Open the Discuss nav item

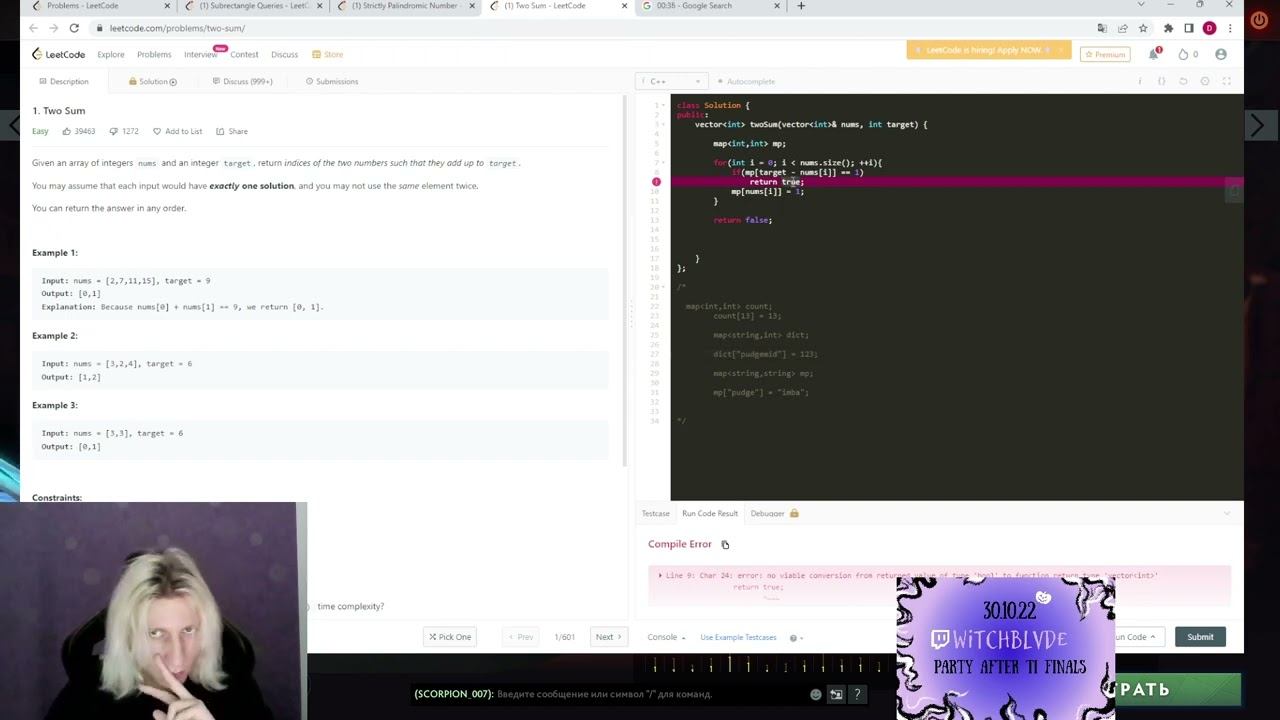284,54
